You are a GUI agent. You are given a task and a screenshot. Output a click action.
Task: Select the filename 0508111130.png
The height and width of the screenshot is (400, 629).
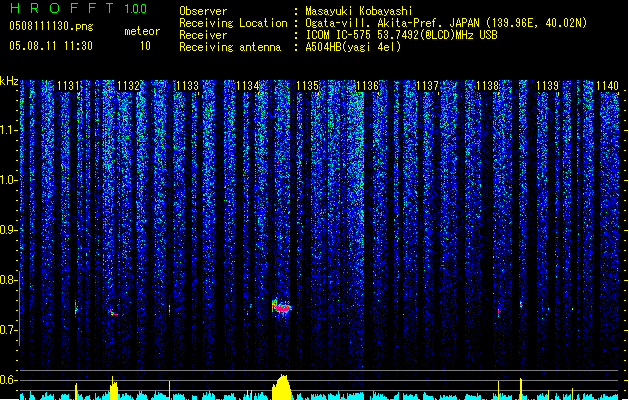point(51,27)
